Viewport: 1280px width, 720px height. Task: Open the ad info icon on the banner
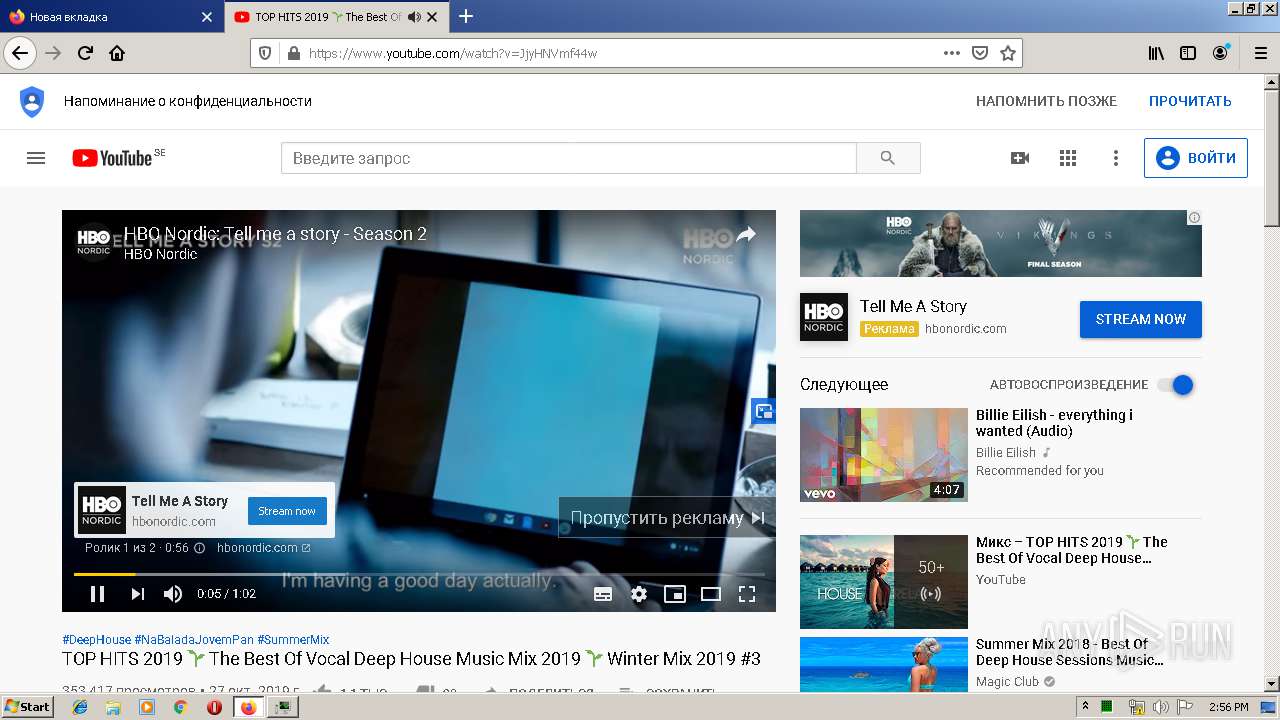coord(1194,217)
